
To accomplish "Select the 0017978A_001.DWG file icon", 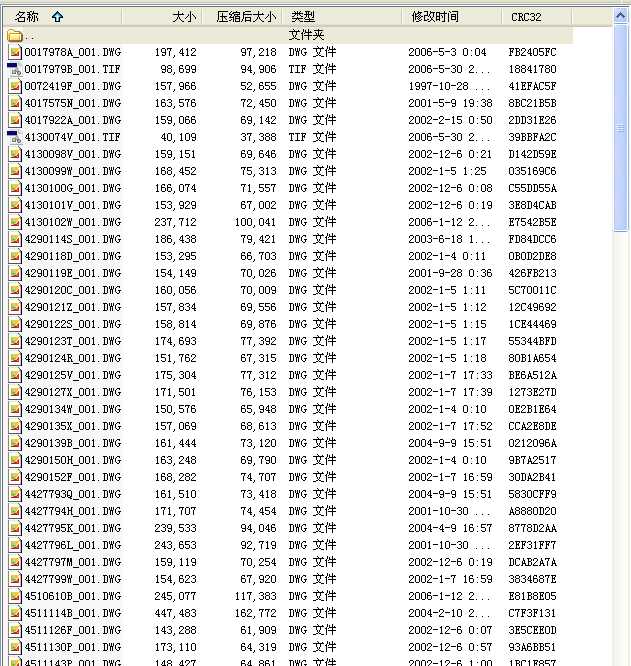I will 15,52.
